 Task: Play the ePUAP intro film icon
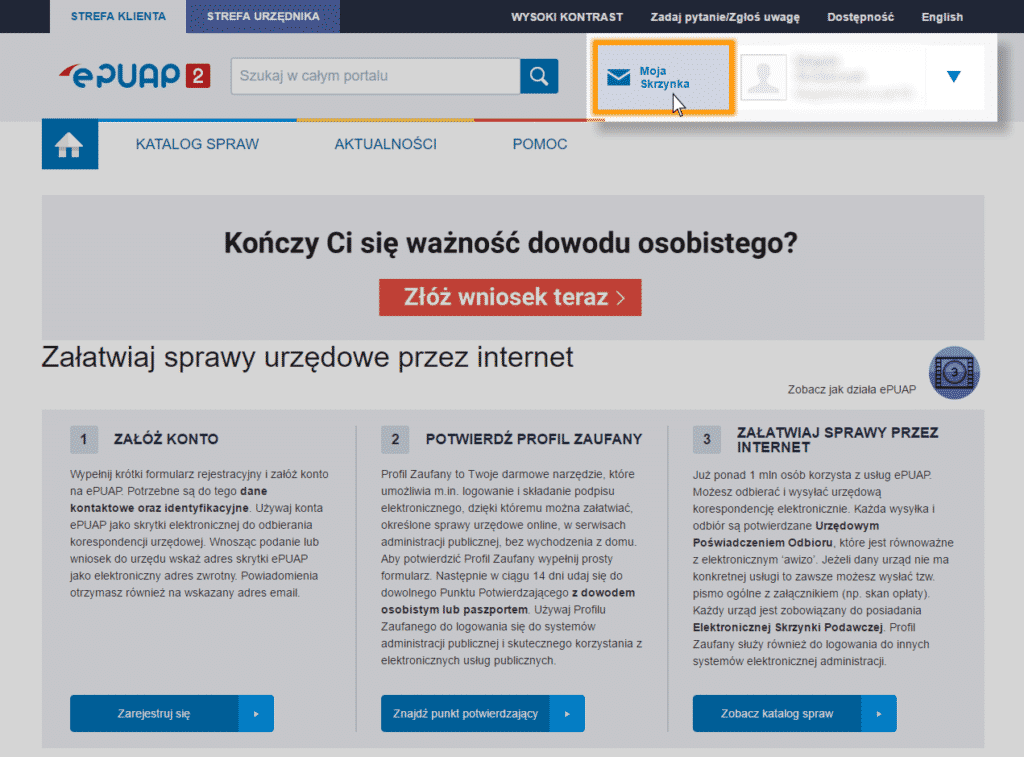point(954,373)
